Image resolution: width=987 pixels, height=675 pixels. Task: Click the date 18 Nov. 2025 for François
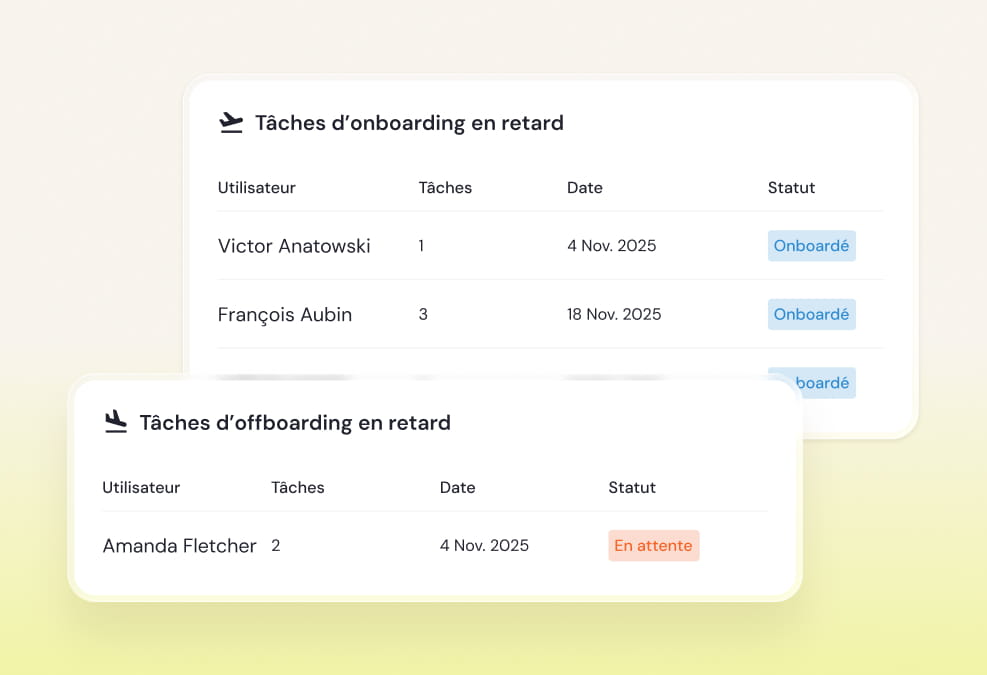[612, 314]
